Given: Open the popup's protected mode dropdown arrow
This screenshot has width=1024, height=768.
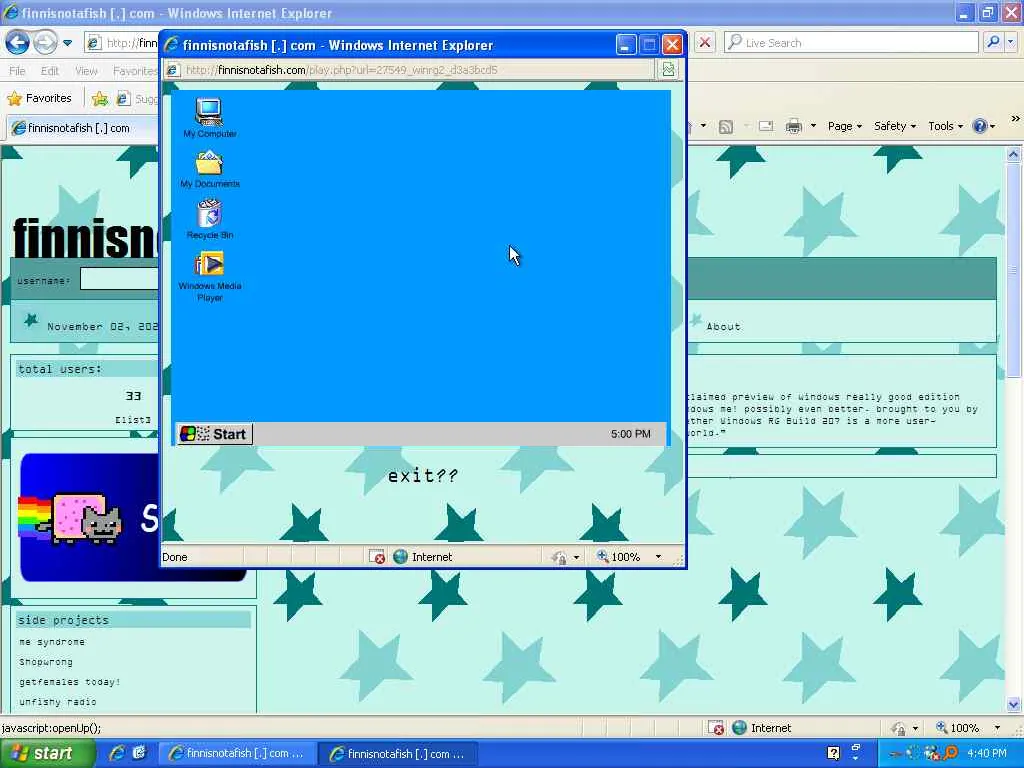Looking at the screenshot, I should [x=576, y=558].
